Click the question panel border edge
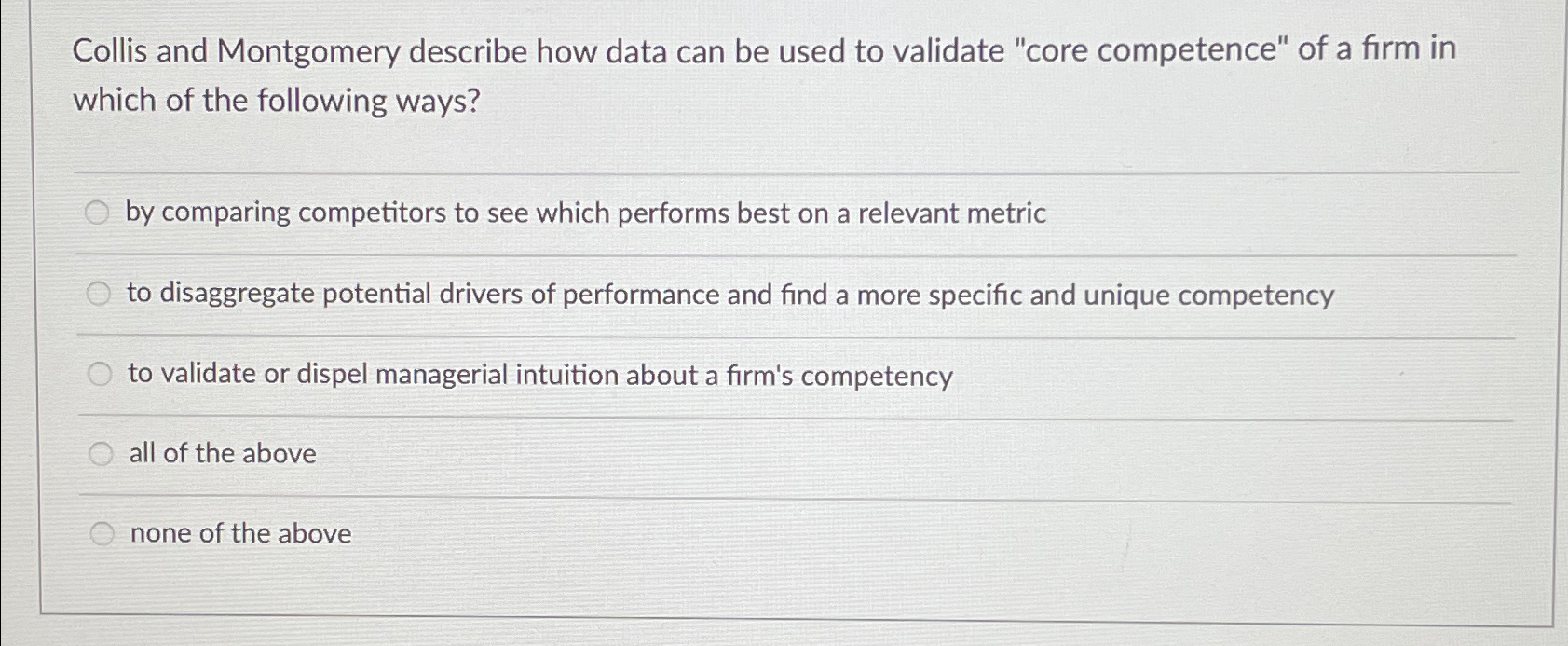 pyautogui.click(x=41, y=326)
